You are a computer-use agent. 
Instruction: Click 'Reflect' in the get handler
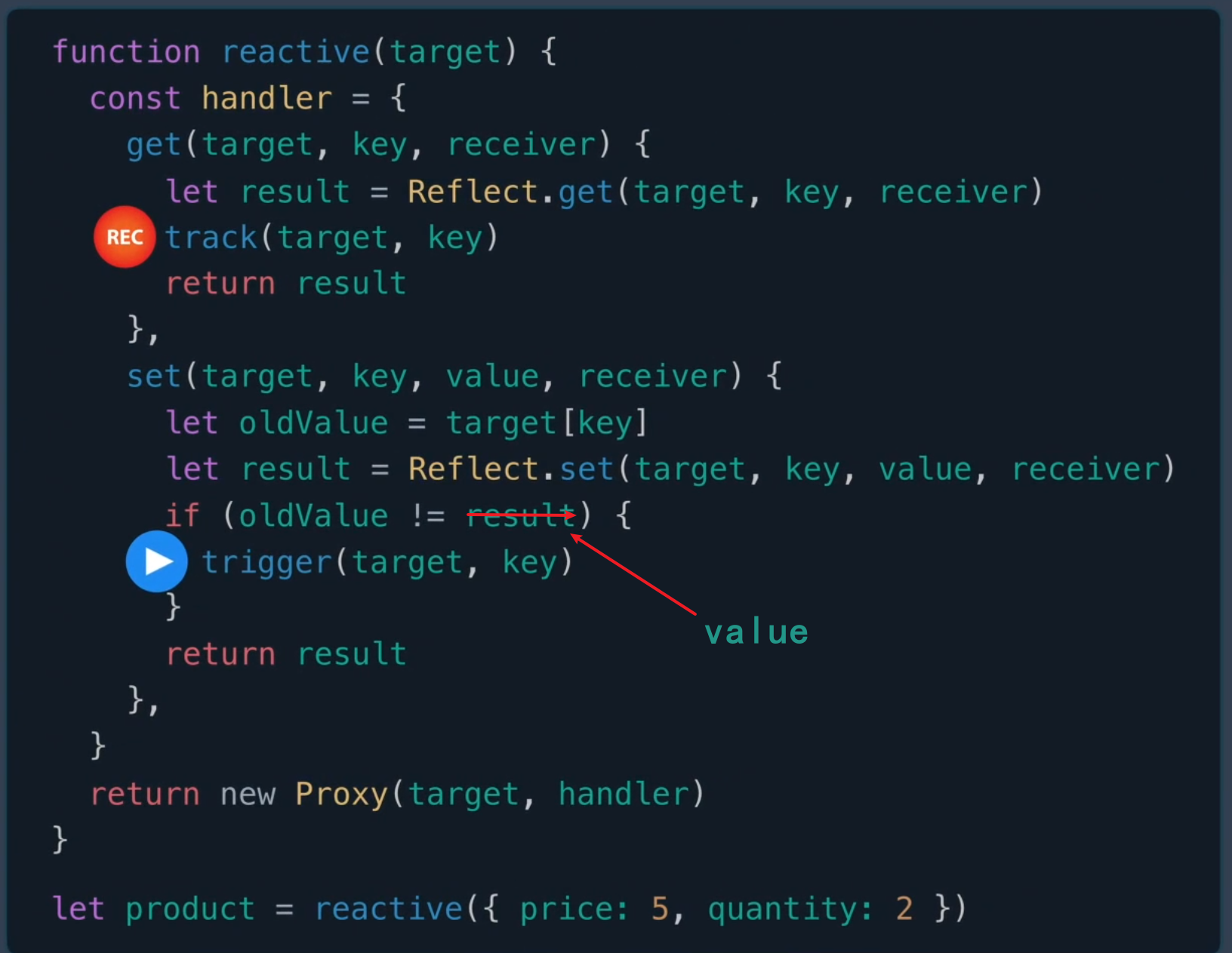tap(473, 192)
